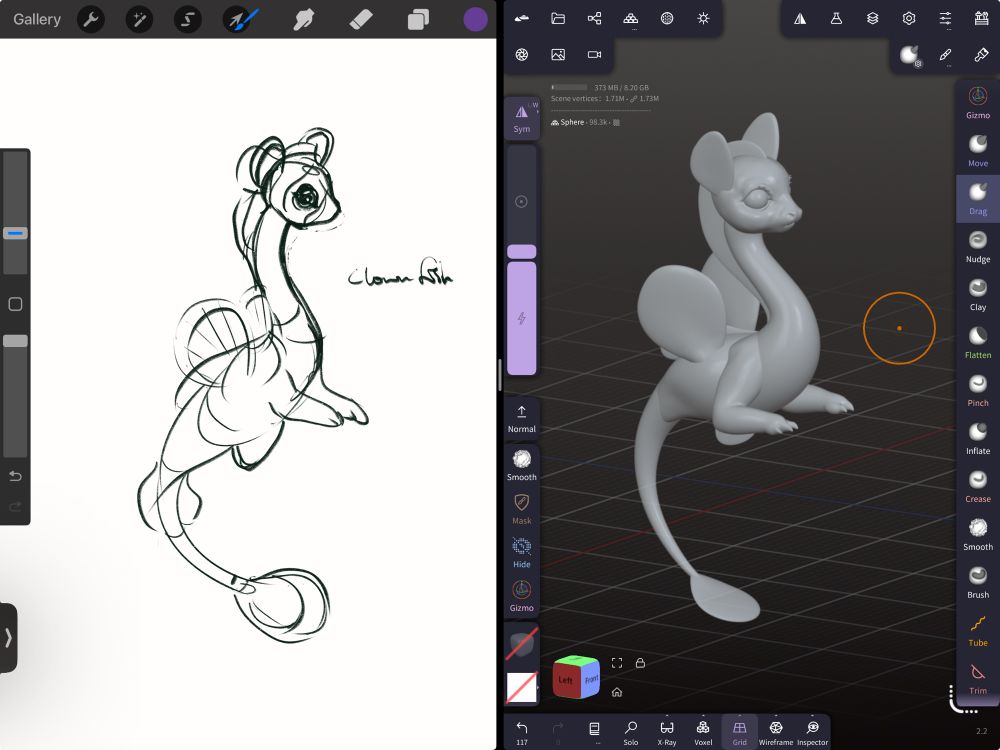This screenshot has height=750, width=1000.
Task: Toggle Wireframe view
Action: click(x=776, y=732)
